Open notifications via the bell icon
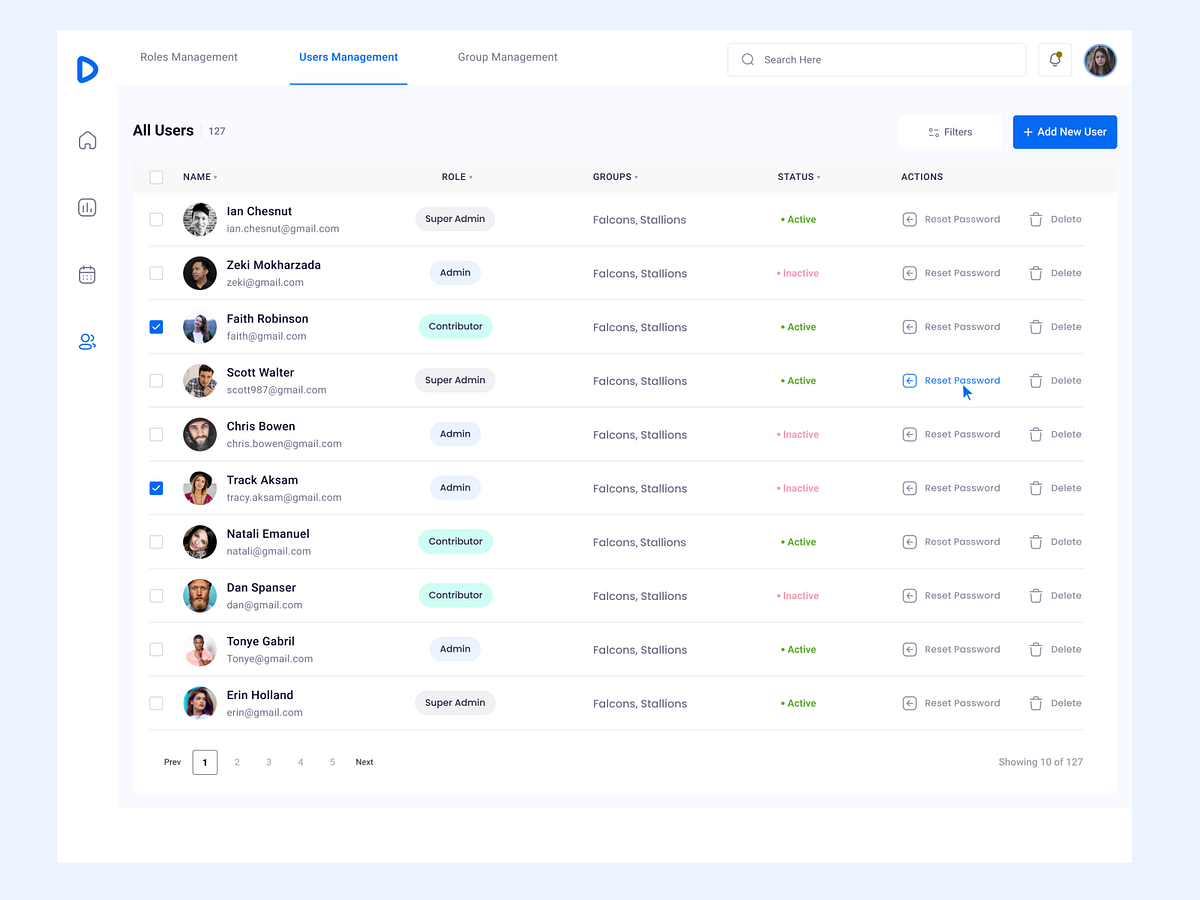Image resolution: width=1200 pixels, height=900 pixels. coord(1054,60)
